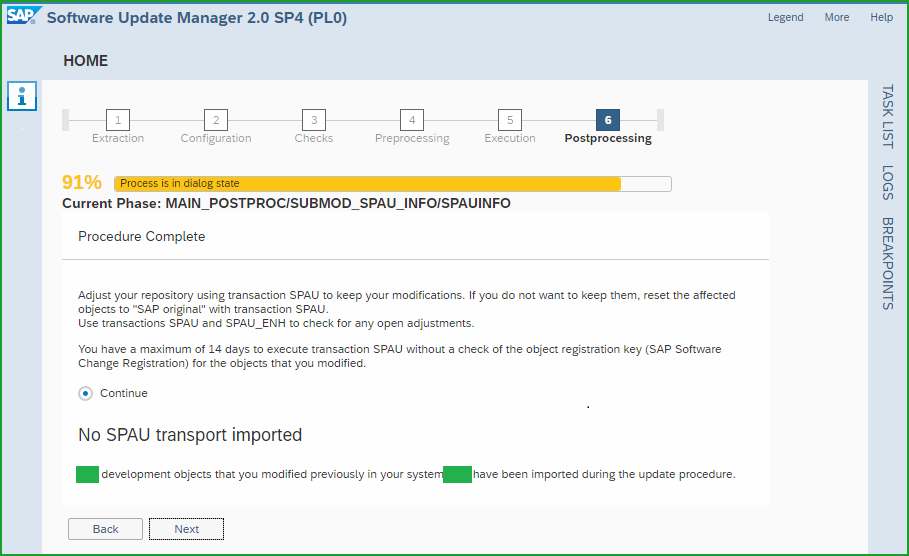Open the More menu
The height and width of the screenshot is (556, 909).
pyautogui.click(x=837, y=17)
